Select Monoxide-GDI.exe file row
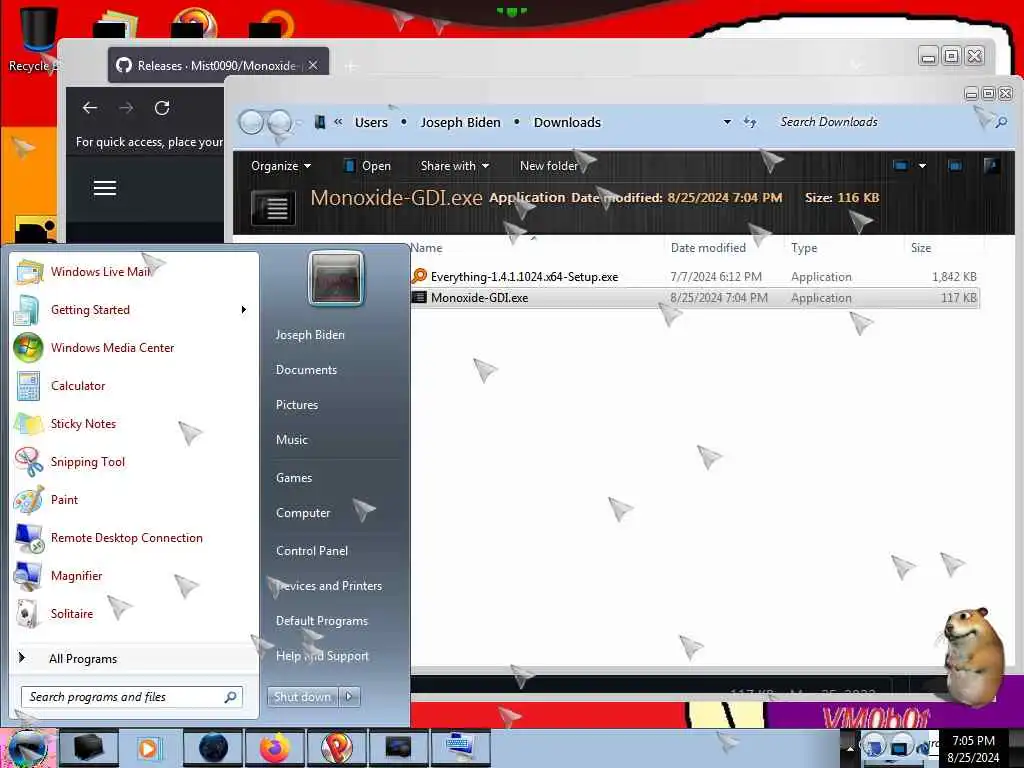This screenshot has width=1024, height=768. click(x=695, y=298)
